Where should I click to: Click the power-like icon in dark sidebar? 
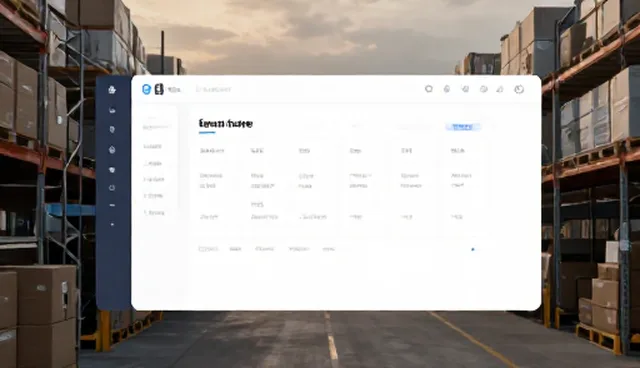pos(112,188)
